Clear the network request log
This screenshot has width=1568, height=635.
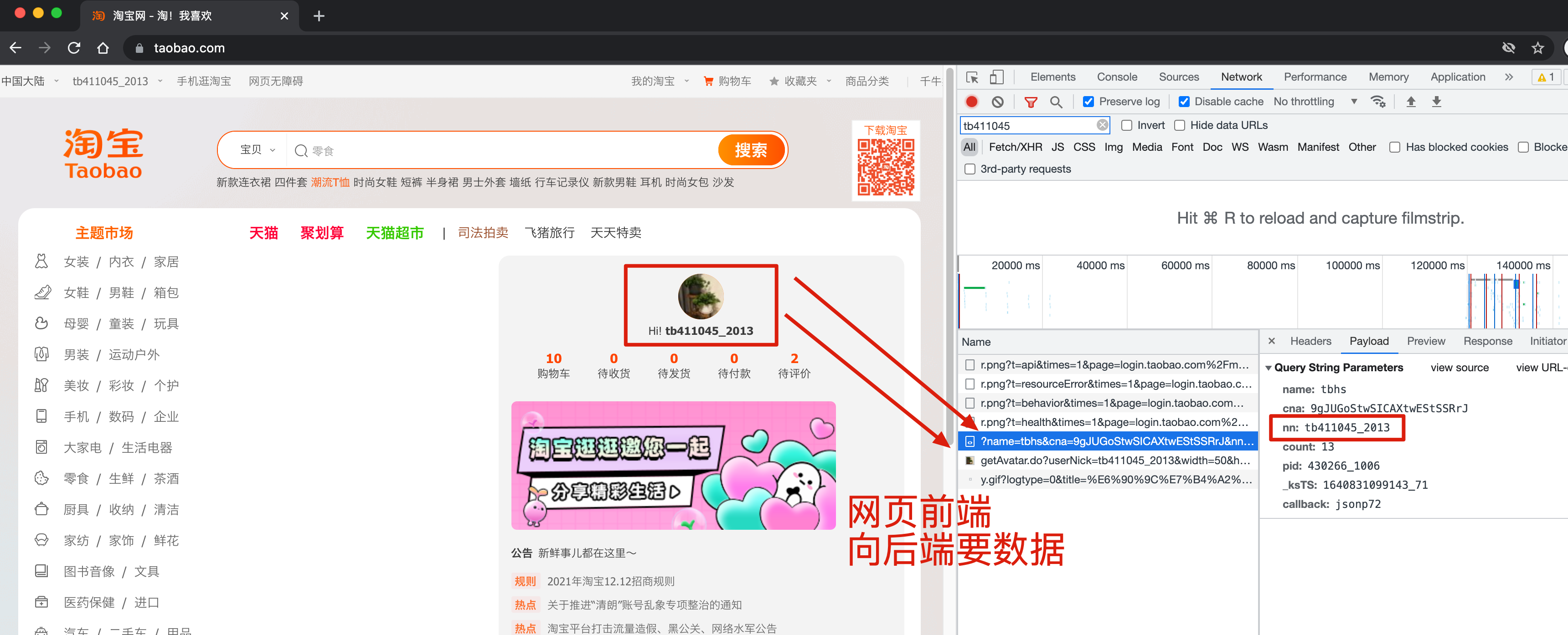(x=998, y=102)
